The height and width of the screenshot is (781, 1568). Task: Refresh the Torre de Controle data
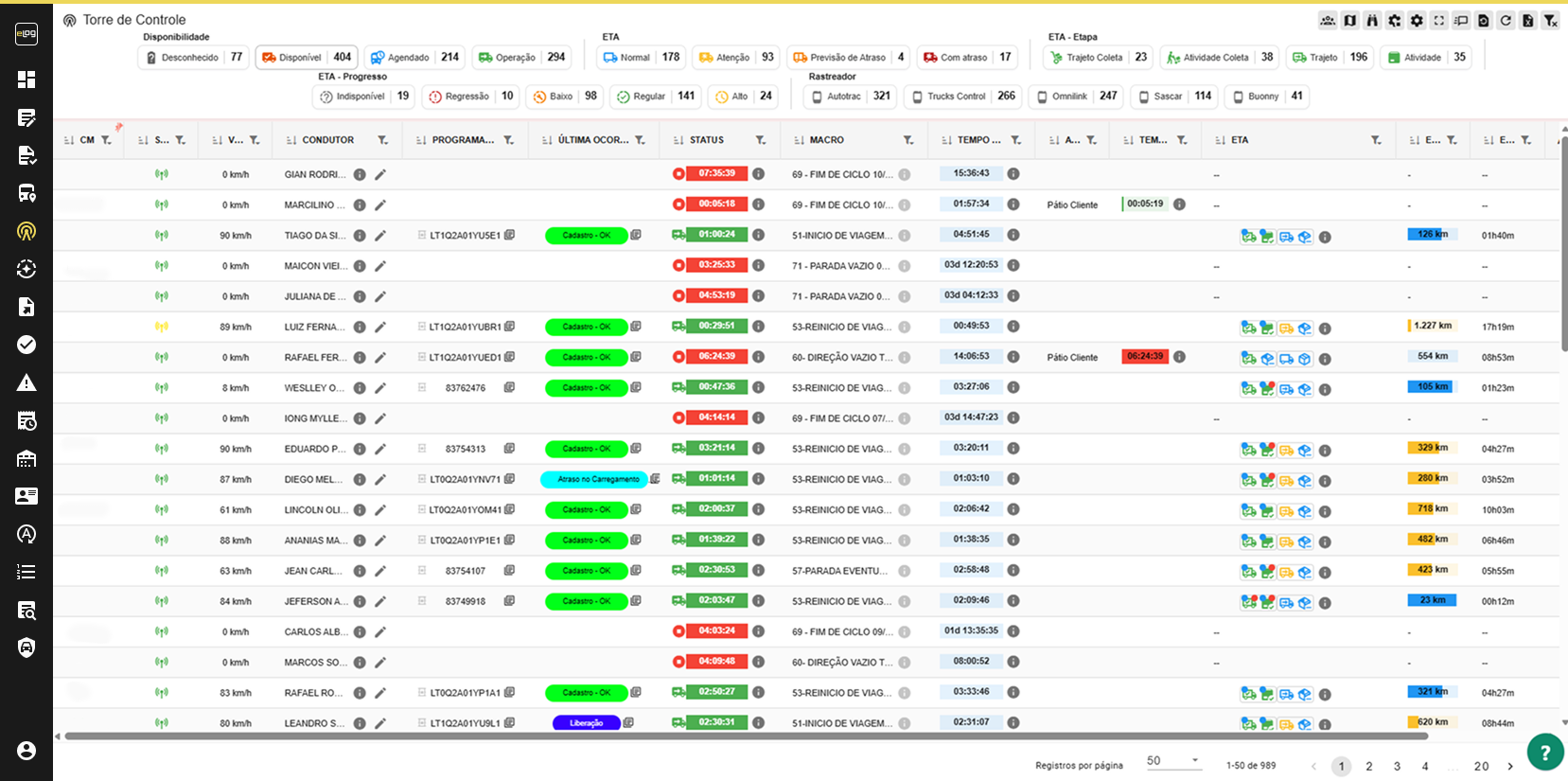coord(1506,20)
